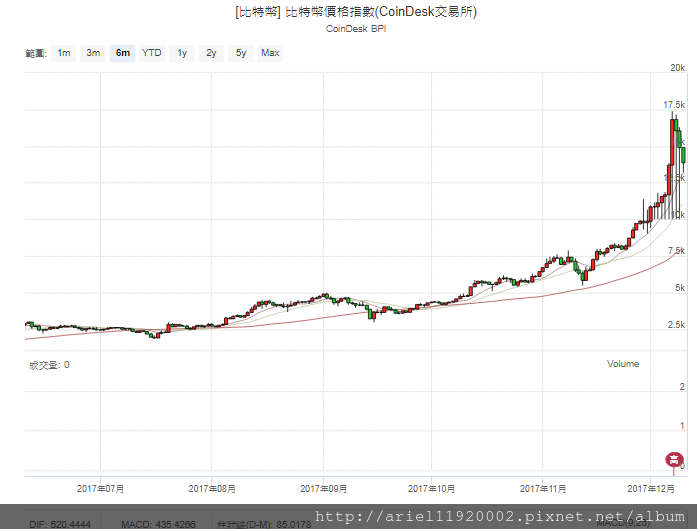
Task: Click the 17.5k price axis label
Action: click(x=674, y=105)
